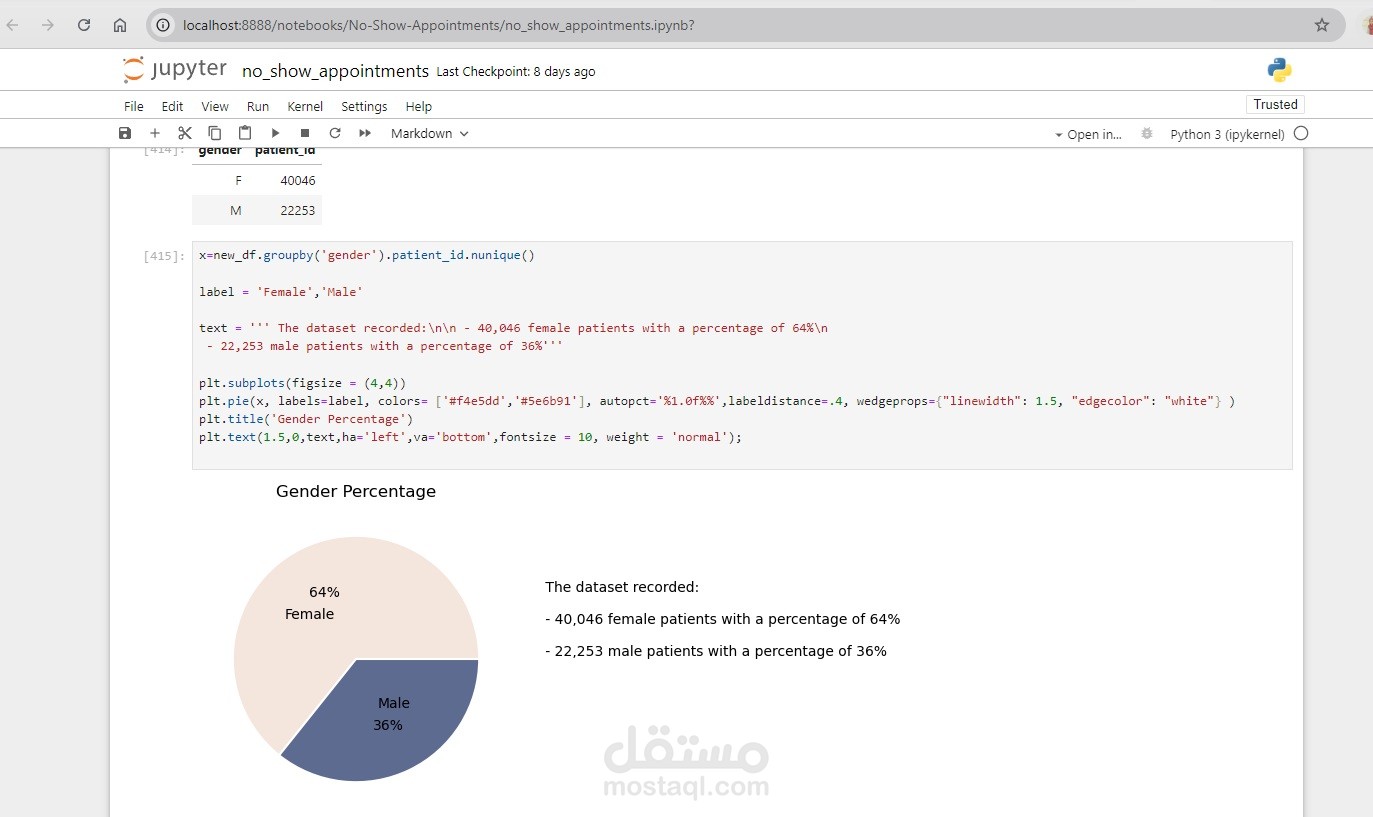Open the Run menu
The width and height of the screenshot is (1373, 817).
pos(258,106)
